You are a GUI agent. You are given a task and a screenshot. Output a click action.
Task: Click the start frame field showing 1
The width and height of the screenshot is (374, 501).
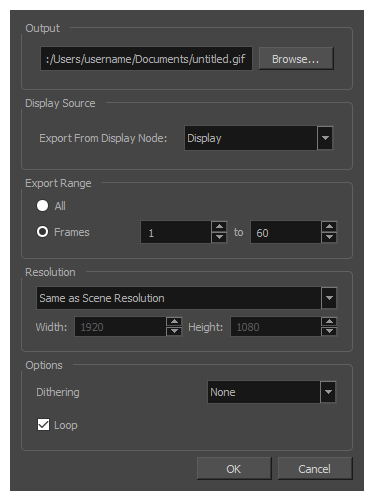coord(176,232)
